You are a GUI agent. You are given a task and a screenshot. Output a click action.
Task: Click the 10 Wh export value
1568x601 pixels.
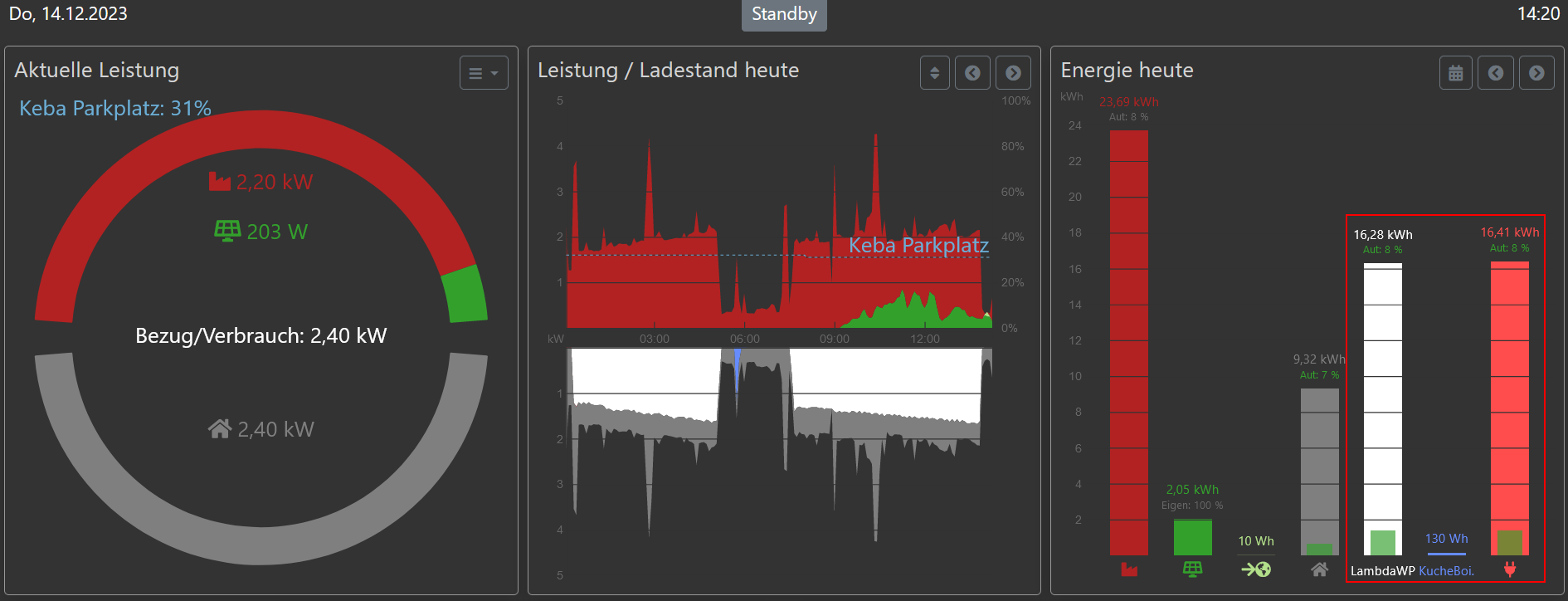1256,541
